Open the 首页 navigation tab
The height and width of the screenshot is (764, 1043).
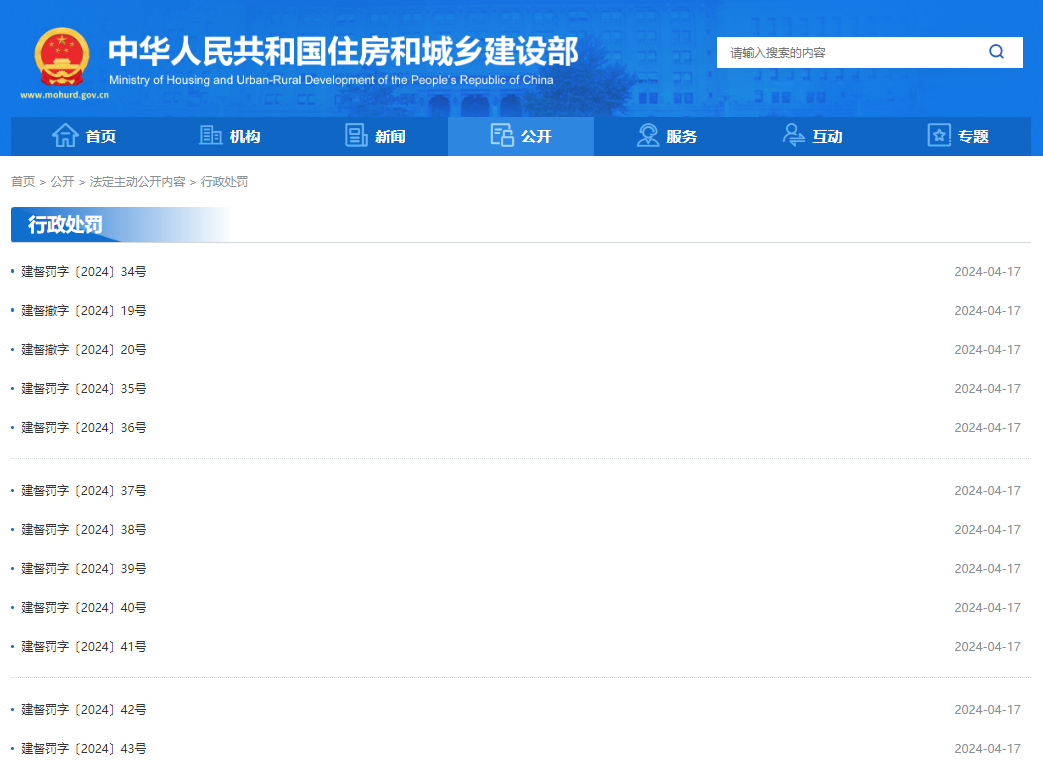pyautogui.click(x=84, y=136)
